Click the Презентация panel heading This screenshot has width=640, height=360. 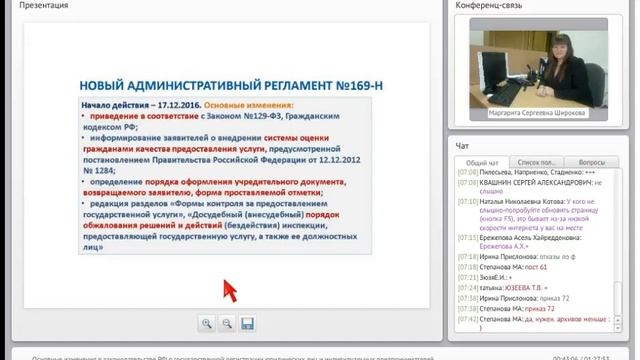pos(44,5)
